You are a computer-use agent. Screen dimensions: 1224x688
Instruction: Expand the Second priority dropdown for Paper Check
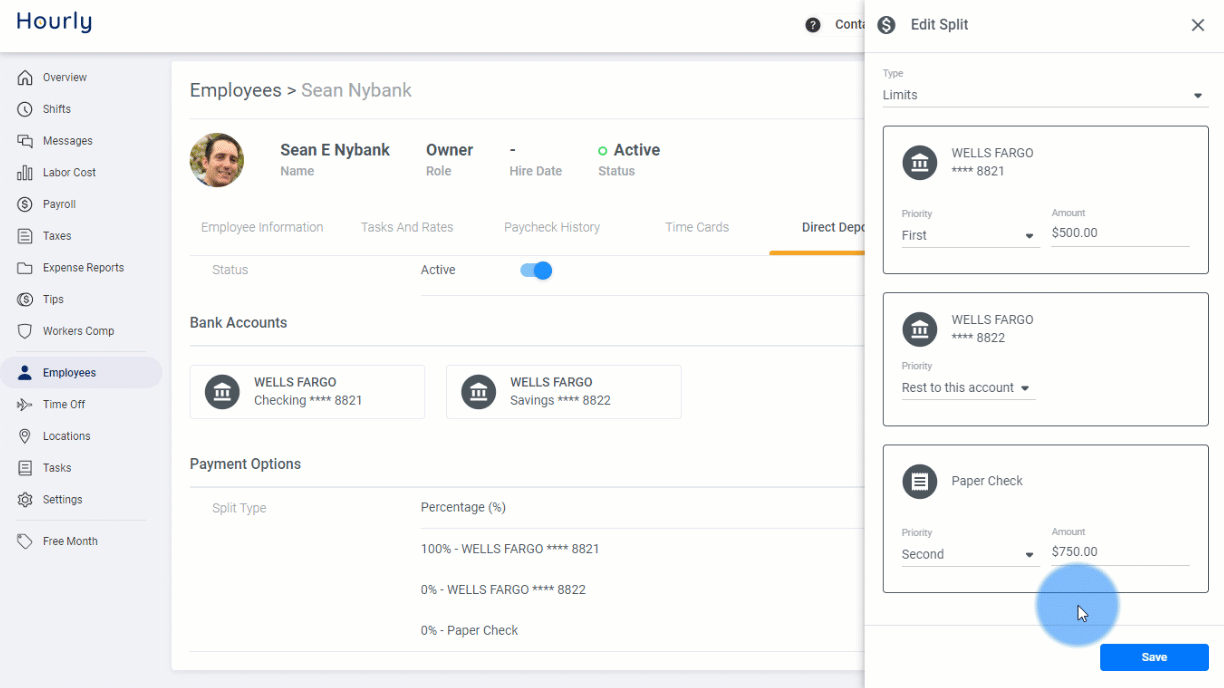click(970, 554)
